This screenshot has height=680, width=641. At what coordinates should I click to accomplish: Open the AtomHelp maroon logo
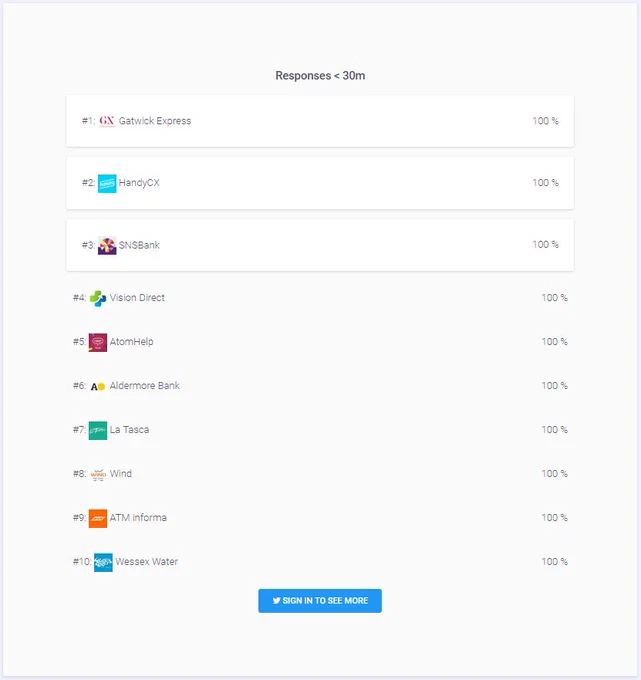tap(98, 342)
